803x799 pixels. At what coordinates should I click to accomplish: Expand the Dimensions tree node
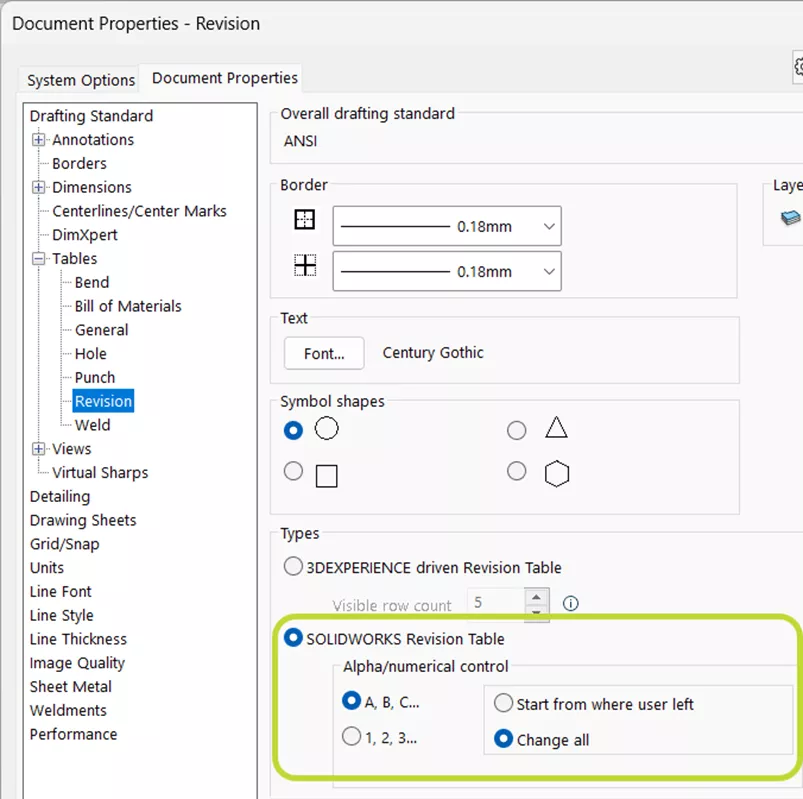coord(37,187)
